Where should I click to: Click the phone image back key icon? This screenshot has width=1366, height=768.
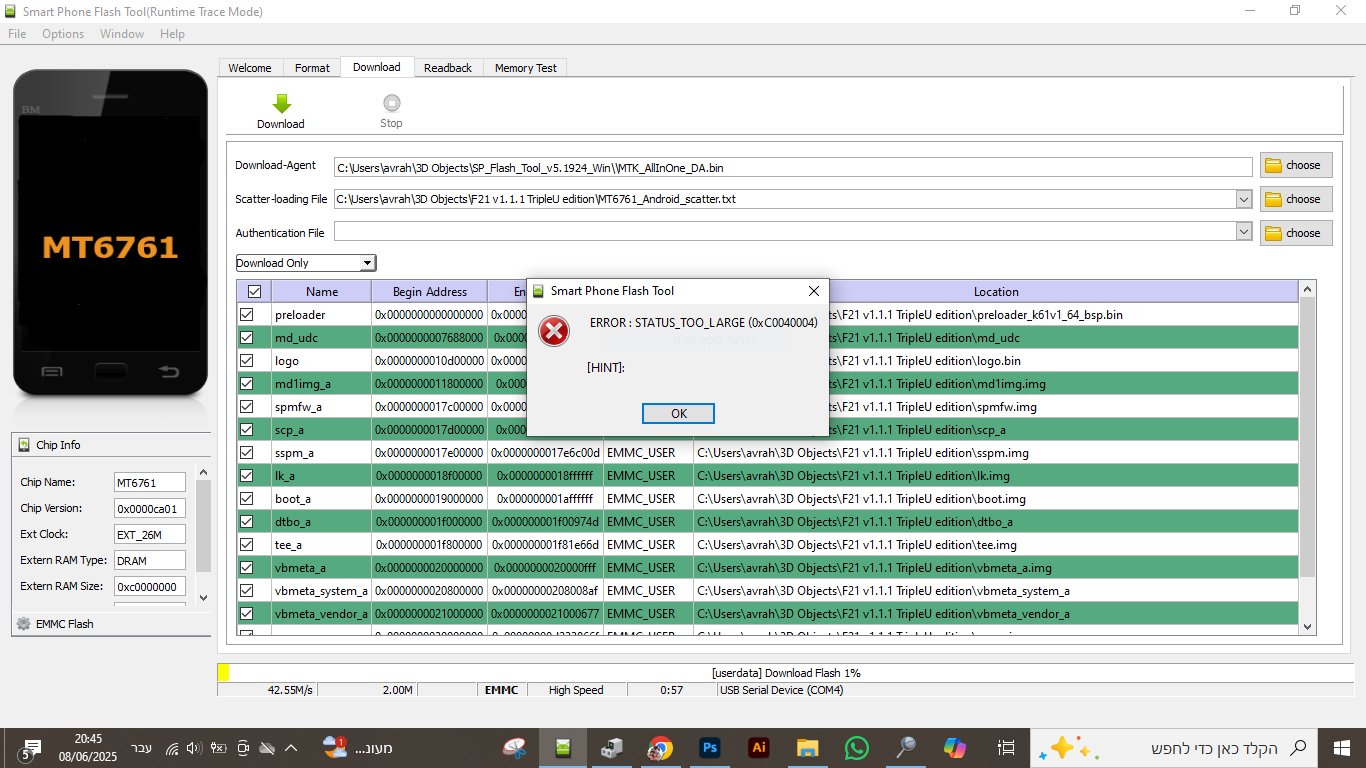(x=170, y=372)
